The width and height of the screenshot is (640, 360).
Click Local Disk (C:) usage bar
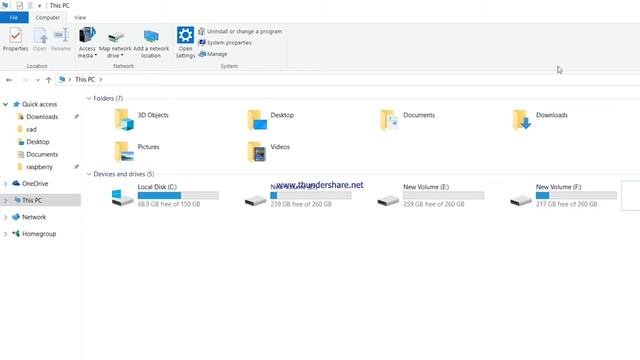pos(178,196)
